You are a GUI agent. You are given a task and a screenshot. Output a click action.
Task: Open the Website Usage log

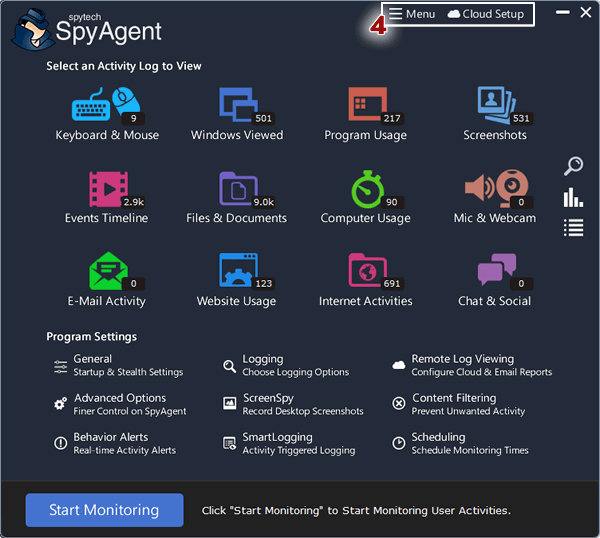point(237,273)
